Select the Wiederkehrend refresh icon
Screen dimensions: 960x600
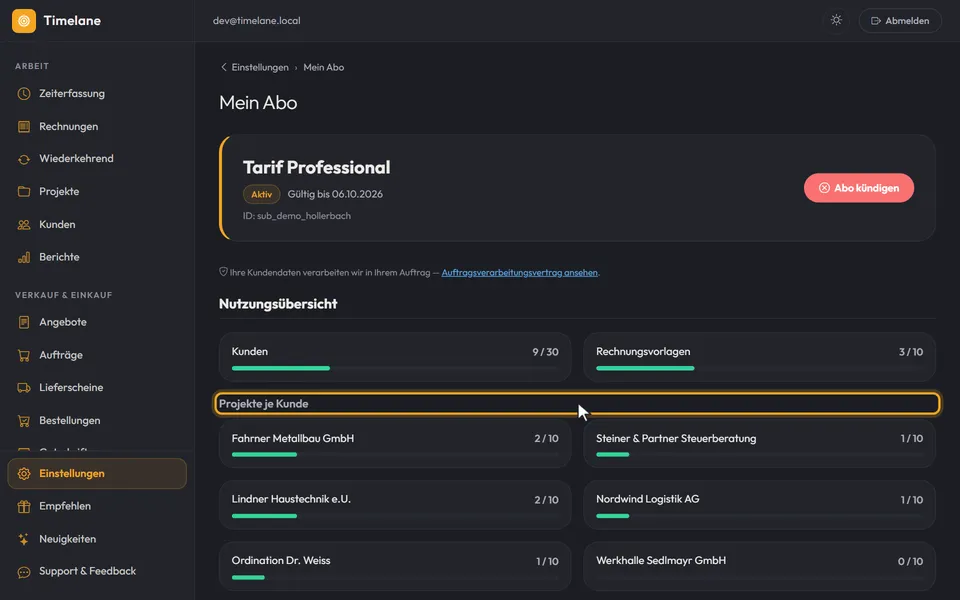pos(24,159)
